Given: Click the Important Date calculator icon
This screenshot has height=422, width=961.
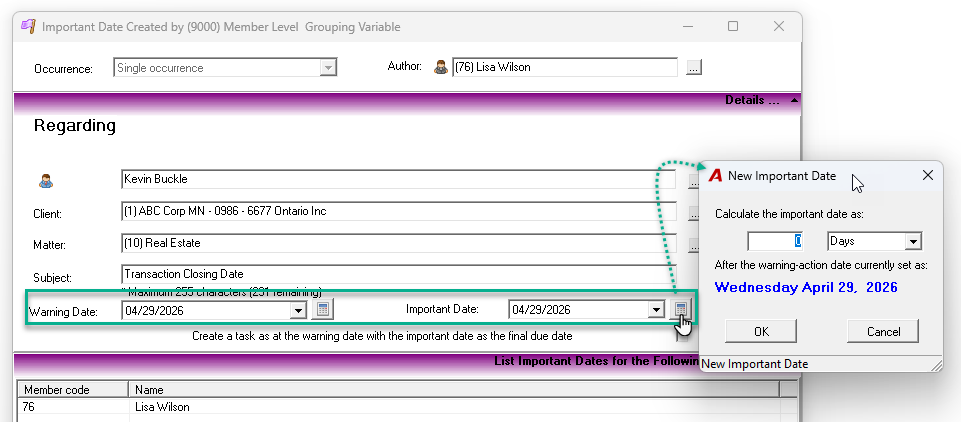Looking at the screenshot, I should [680, 310].
